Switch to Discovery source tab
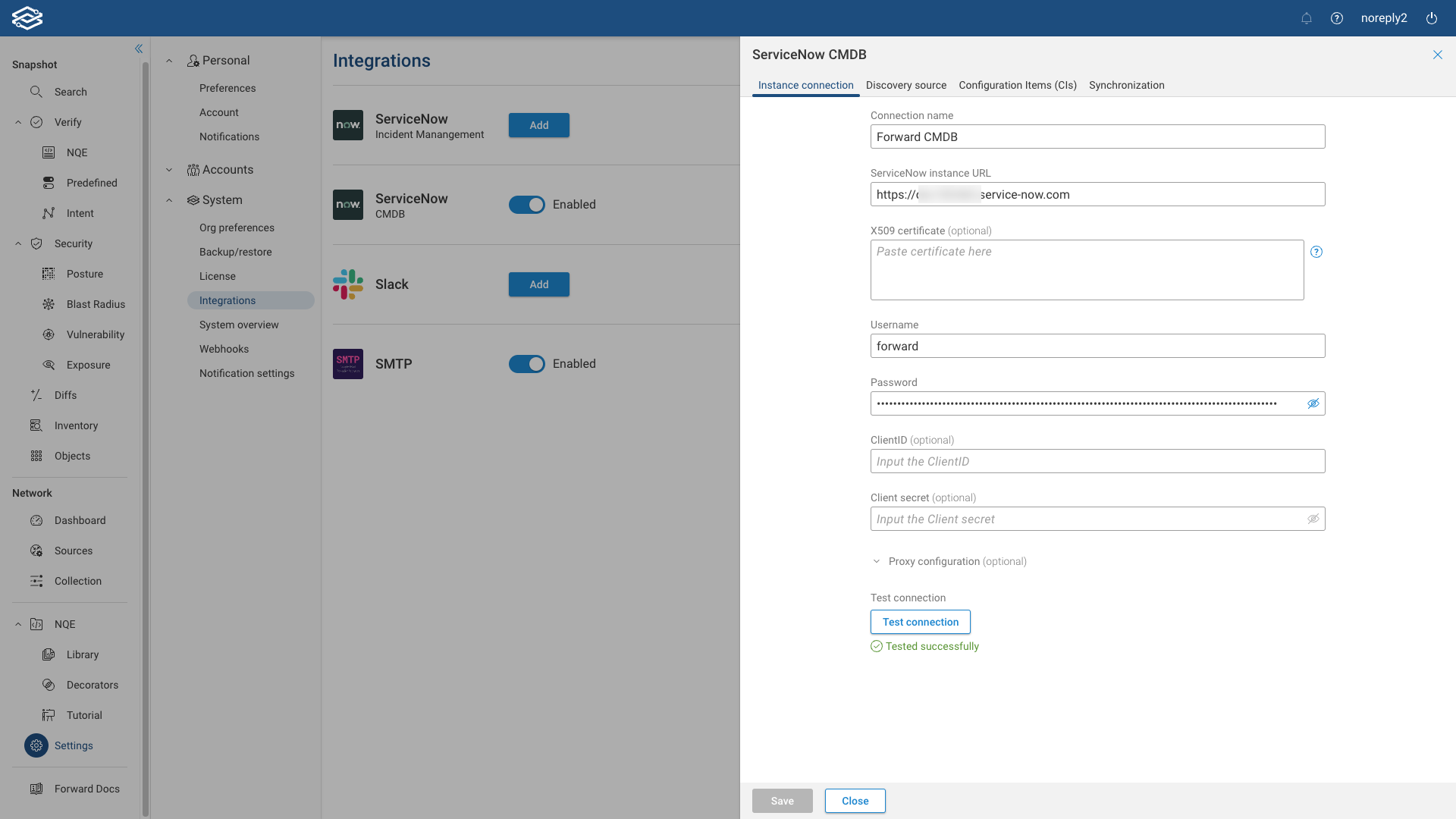The width and height of the screenshot is (1456, 819). [x=905, y=85]
